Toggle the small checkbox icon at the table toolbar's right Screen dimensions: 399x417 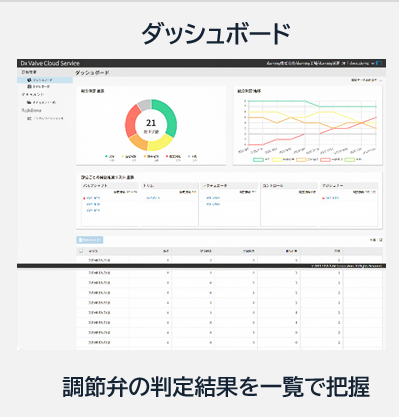[381, 240]
